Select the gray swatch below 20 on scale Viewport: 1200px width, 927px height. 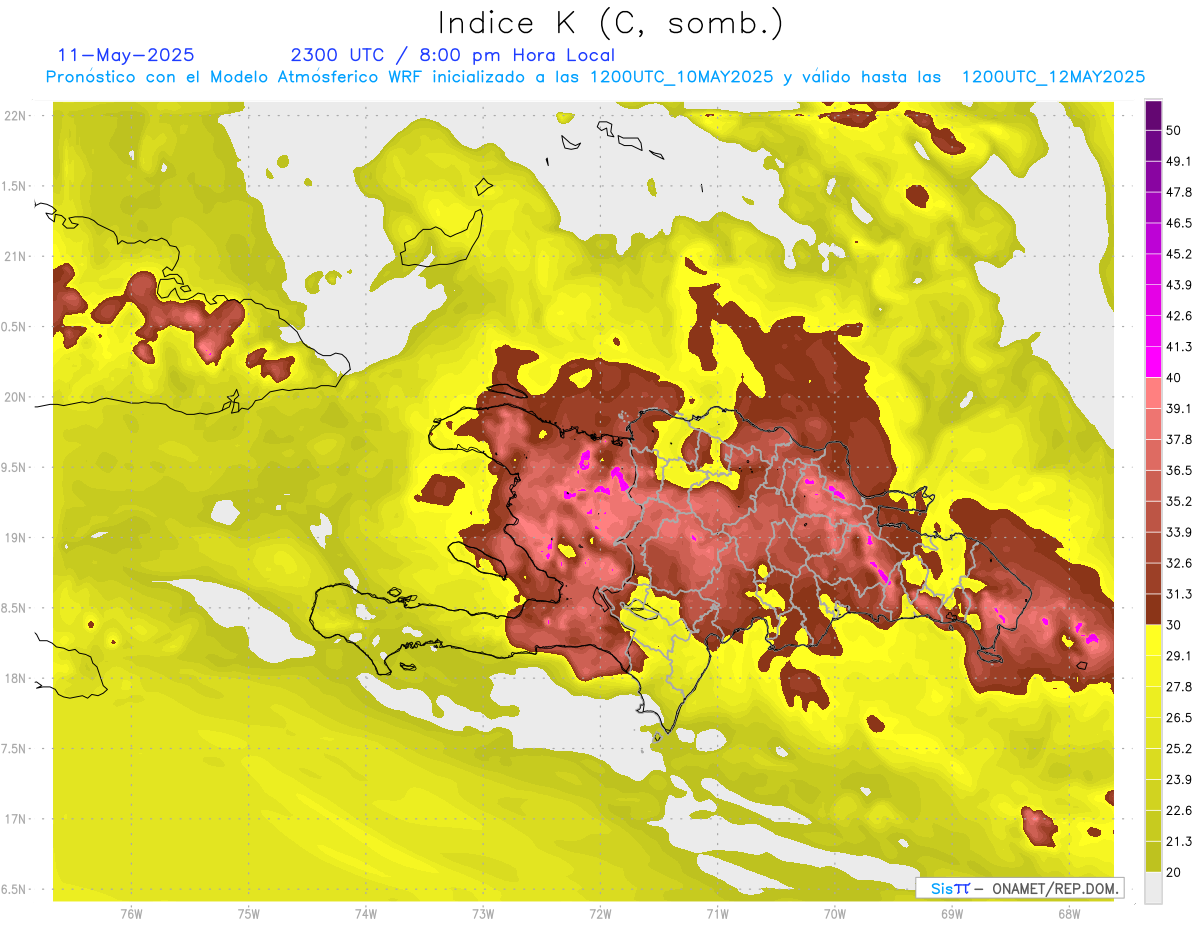[1153, 887]
